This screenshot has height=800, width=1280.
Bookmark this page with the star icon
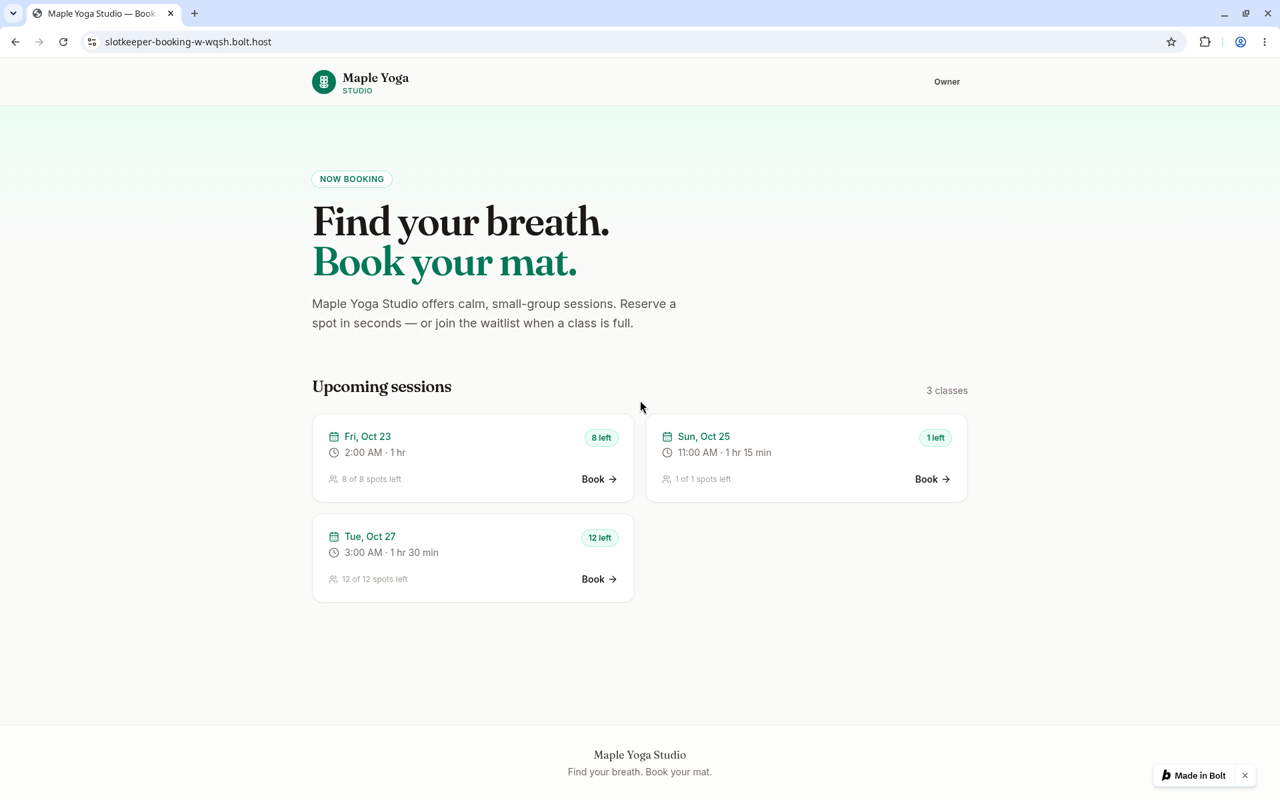coord(1171,42)
